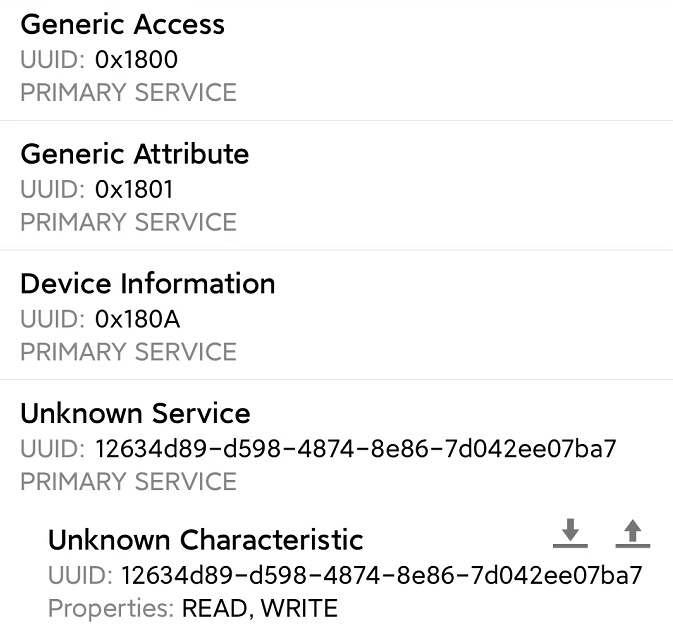The height and width of the screenshot is (635, 673).
Task: Click PRIMARY SERVICE label under Unknown Service
Action: click(x=128, y=481)
